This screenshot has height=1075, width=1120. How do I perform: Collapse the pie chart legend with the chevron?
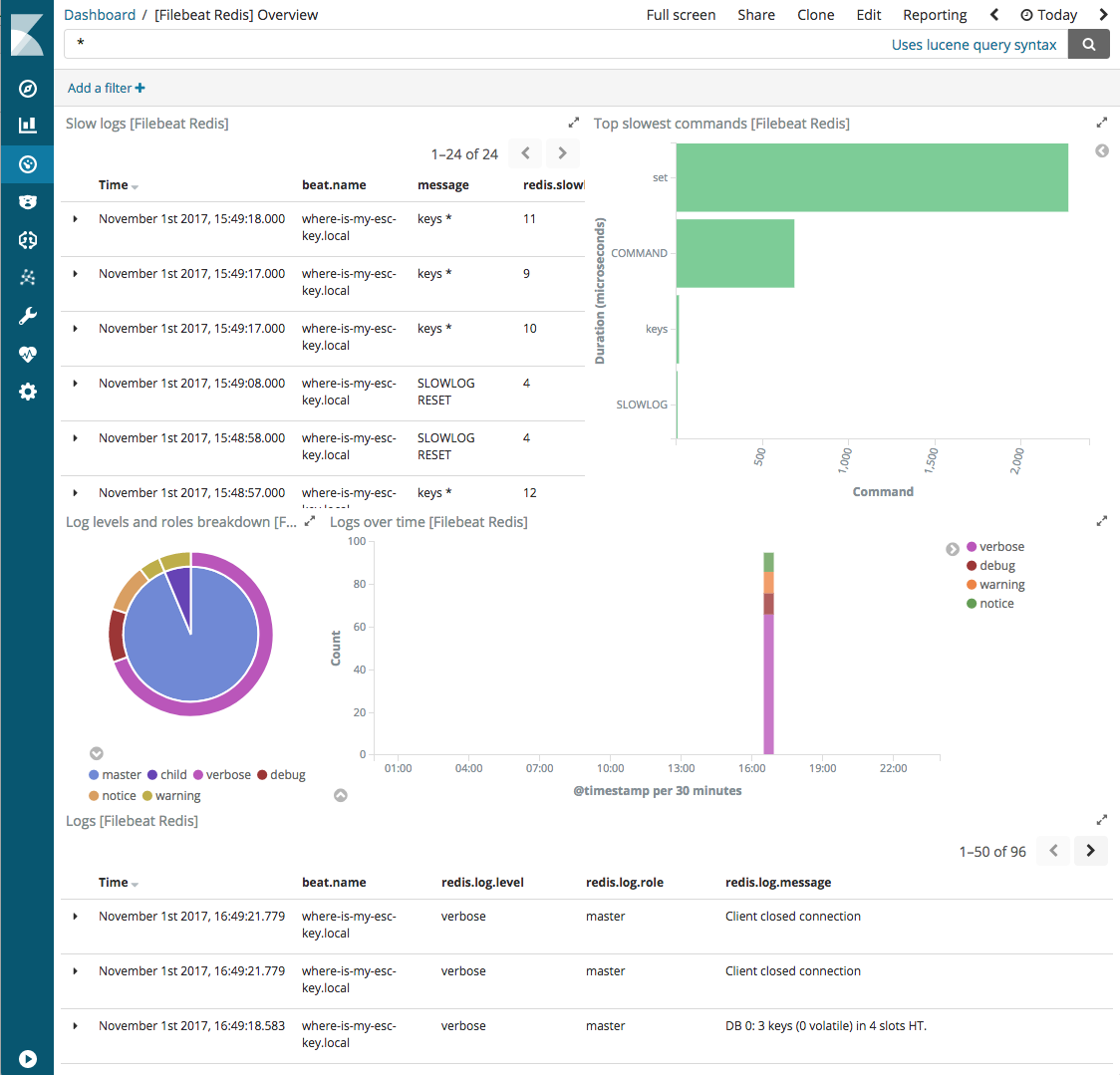pyautogui.click(x=96, y=753)
